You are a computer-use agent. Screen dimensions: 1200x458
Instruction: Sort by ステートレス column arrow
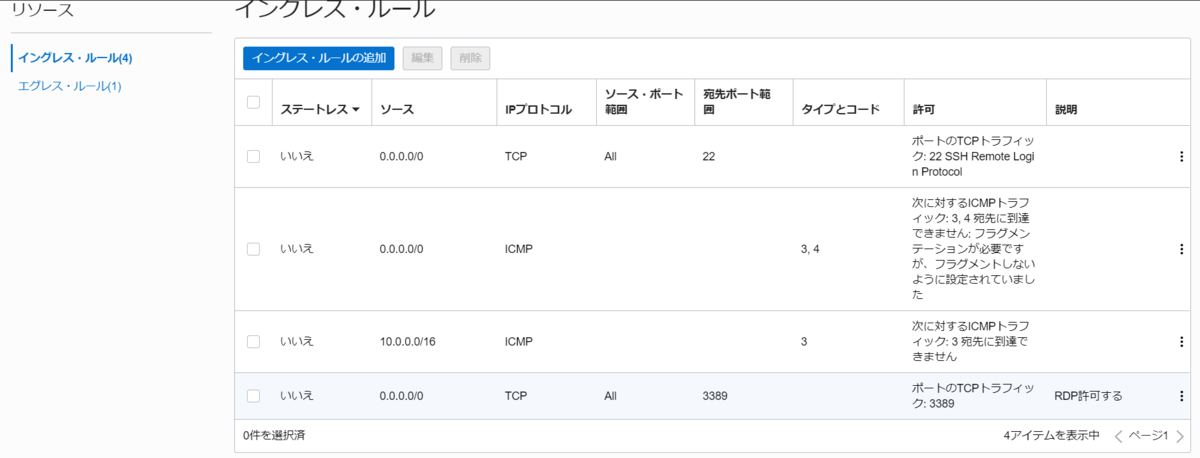click(356, 110)
